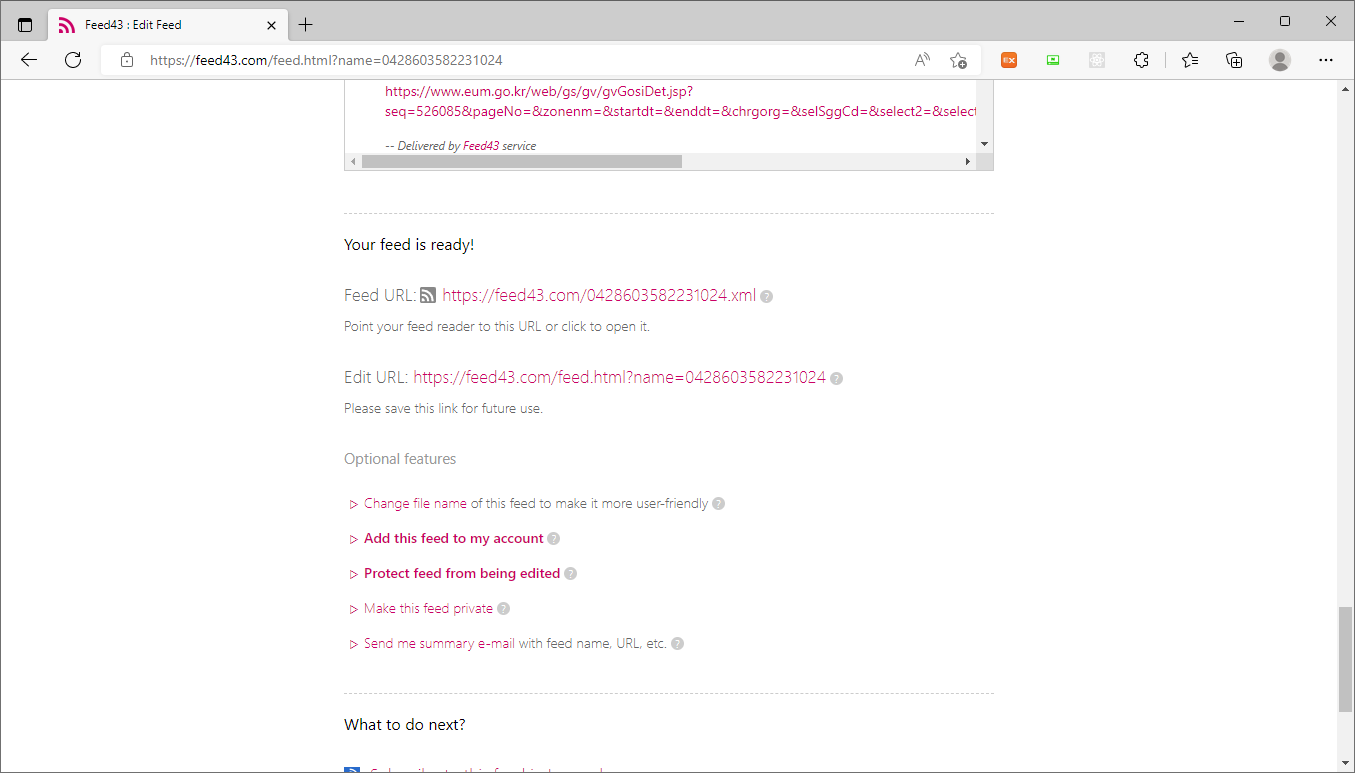Click Send me summary e-mail link
The height and width of the screenshot is (773, 1355).
(x=439, y=643)
